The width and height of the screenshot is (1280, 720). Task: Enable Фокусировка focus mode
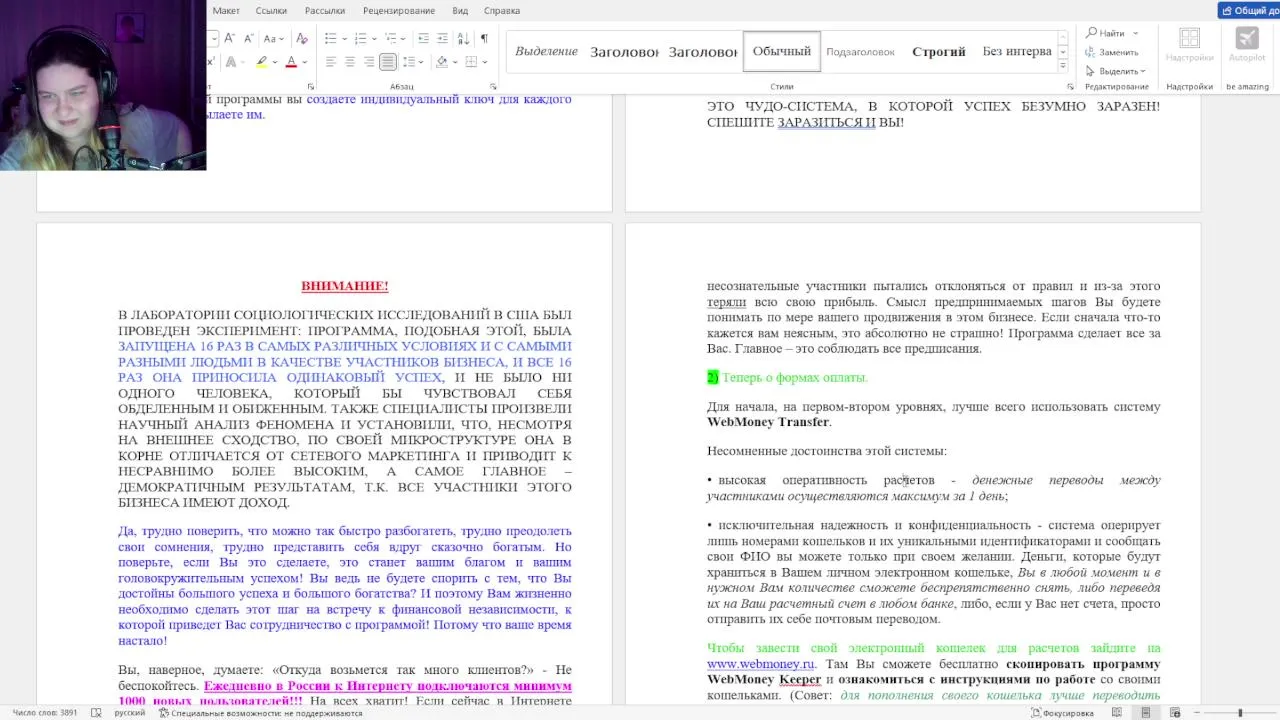tap(1062, 713)
